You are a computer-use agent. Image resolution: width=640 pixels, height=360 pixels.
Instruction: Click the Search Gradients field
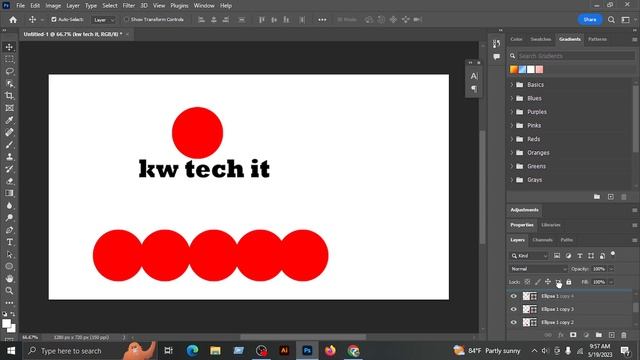tap(575, 56)
